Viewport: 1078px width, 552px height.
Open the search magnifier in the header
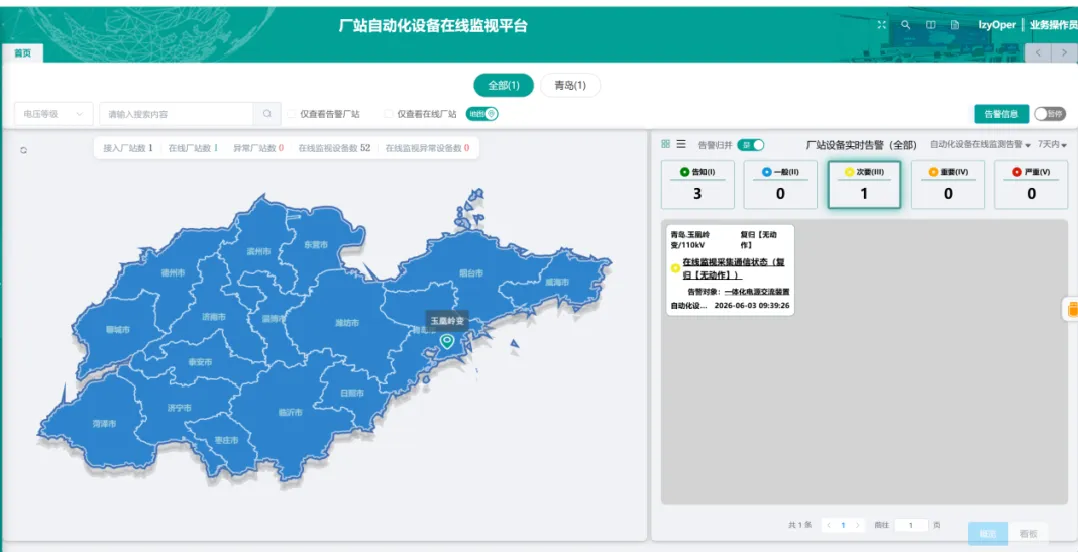pyautogui.click(x=906, y=25)
